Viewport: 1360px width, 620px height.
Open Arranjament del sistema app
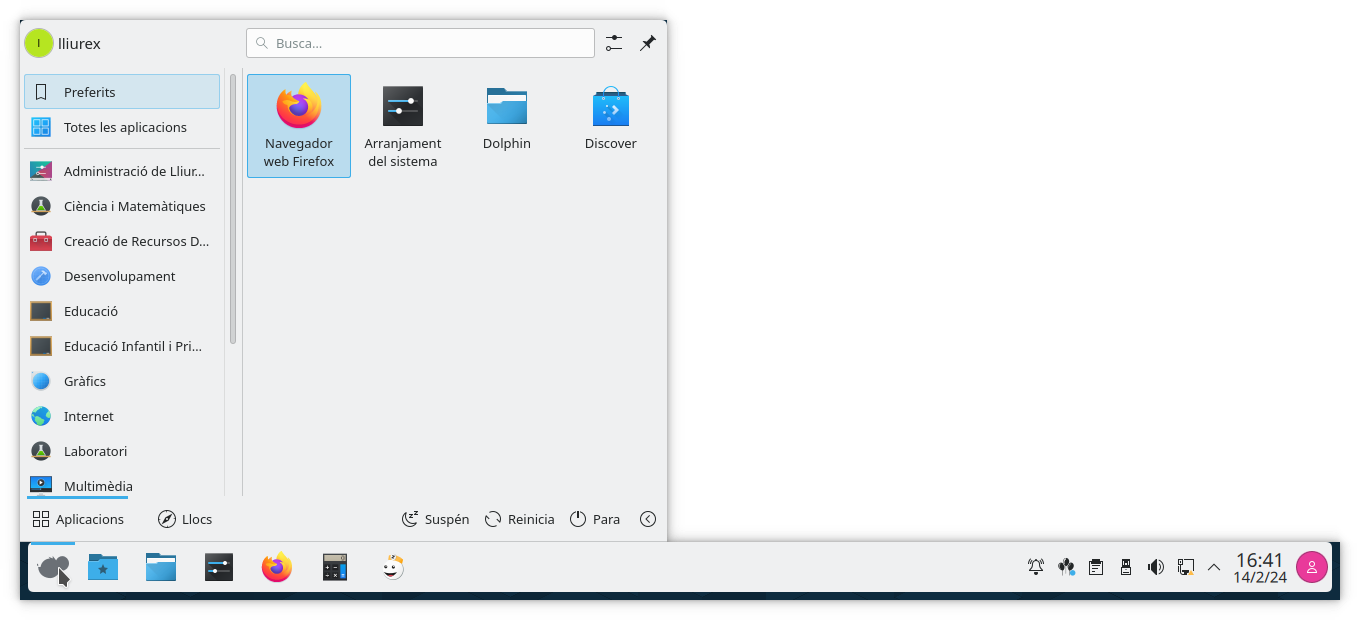pos(402,125)
